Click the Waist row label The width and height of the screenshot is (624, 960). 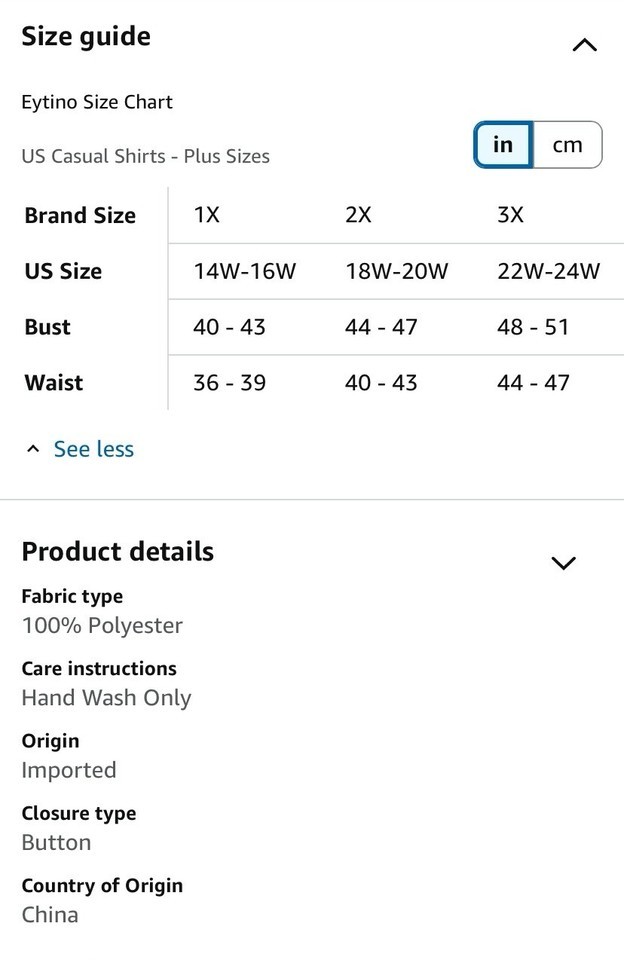pos(54,383)
